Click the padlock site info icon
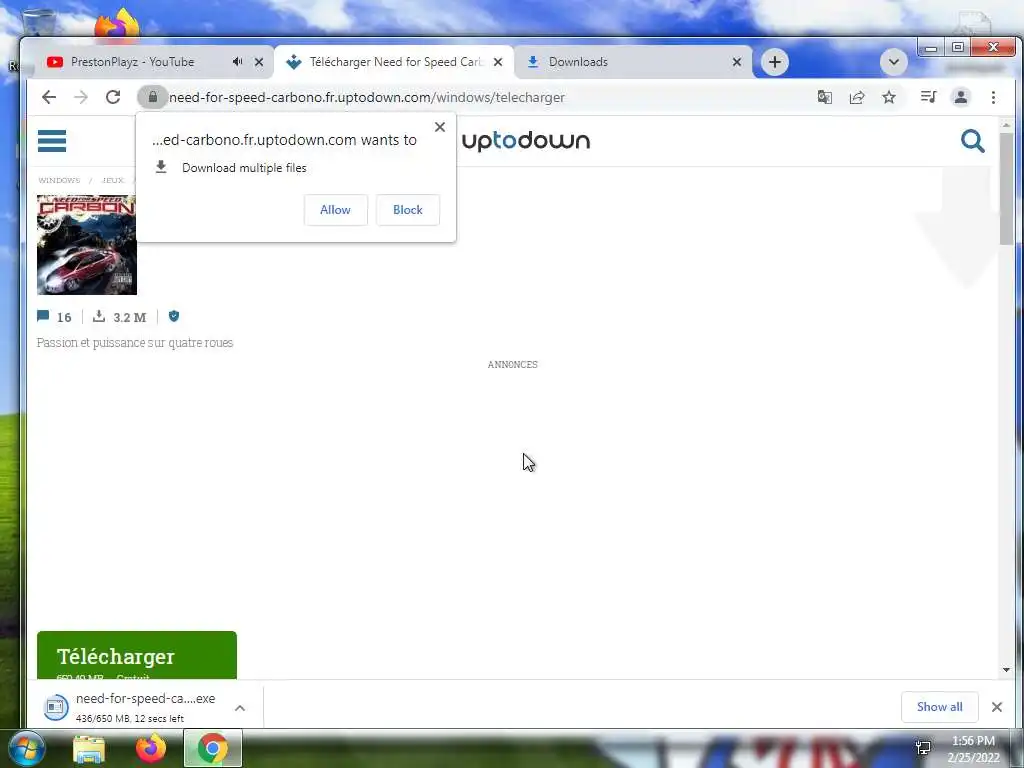 pos(153,97)
